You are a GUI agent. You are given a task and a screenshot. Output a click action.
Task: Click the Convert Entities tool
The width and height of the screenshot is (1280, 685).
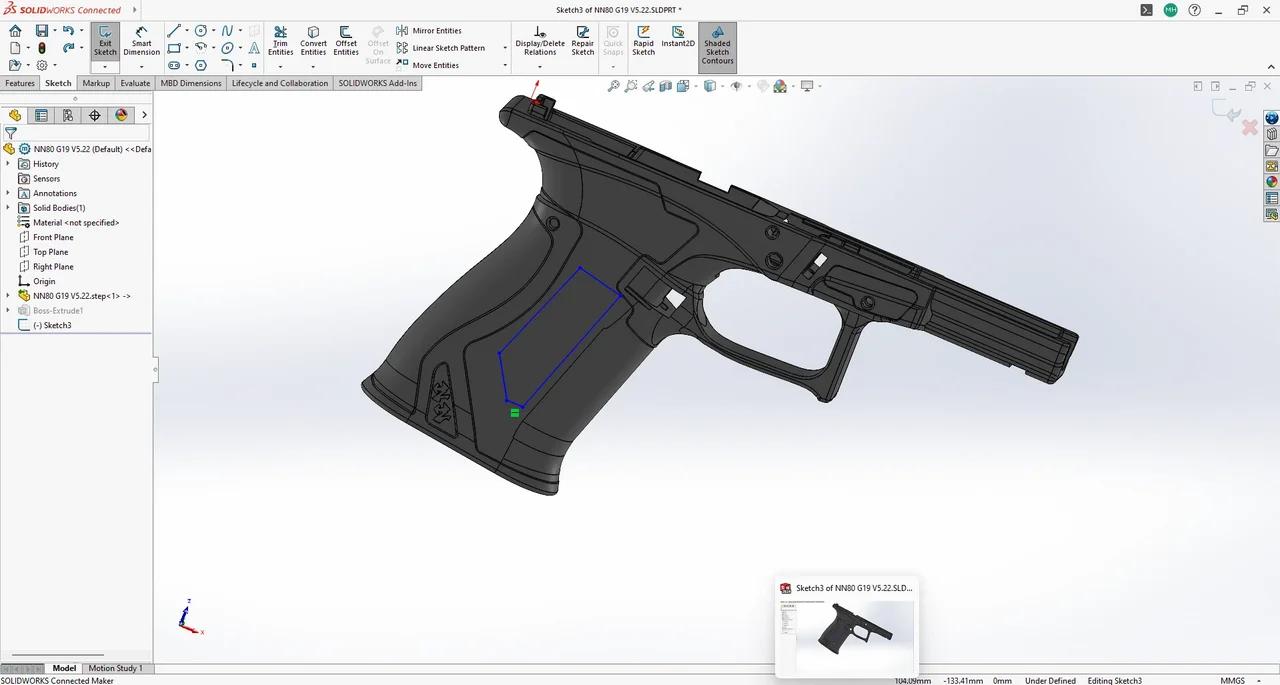313,40
